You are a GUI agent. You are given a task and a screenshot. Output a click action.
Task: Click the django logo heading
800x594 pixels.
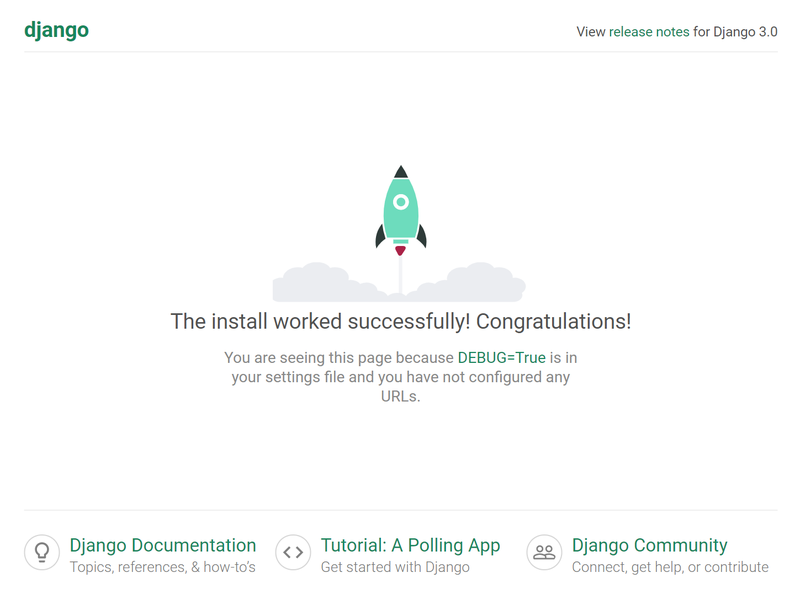pyautogui.click(x=57, y=31)
